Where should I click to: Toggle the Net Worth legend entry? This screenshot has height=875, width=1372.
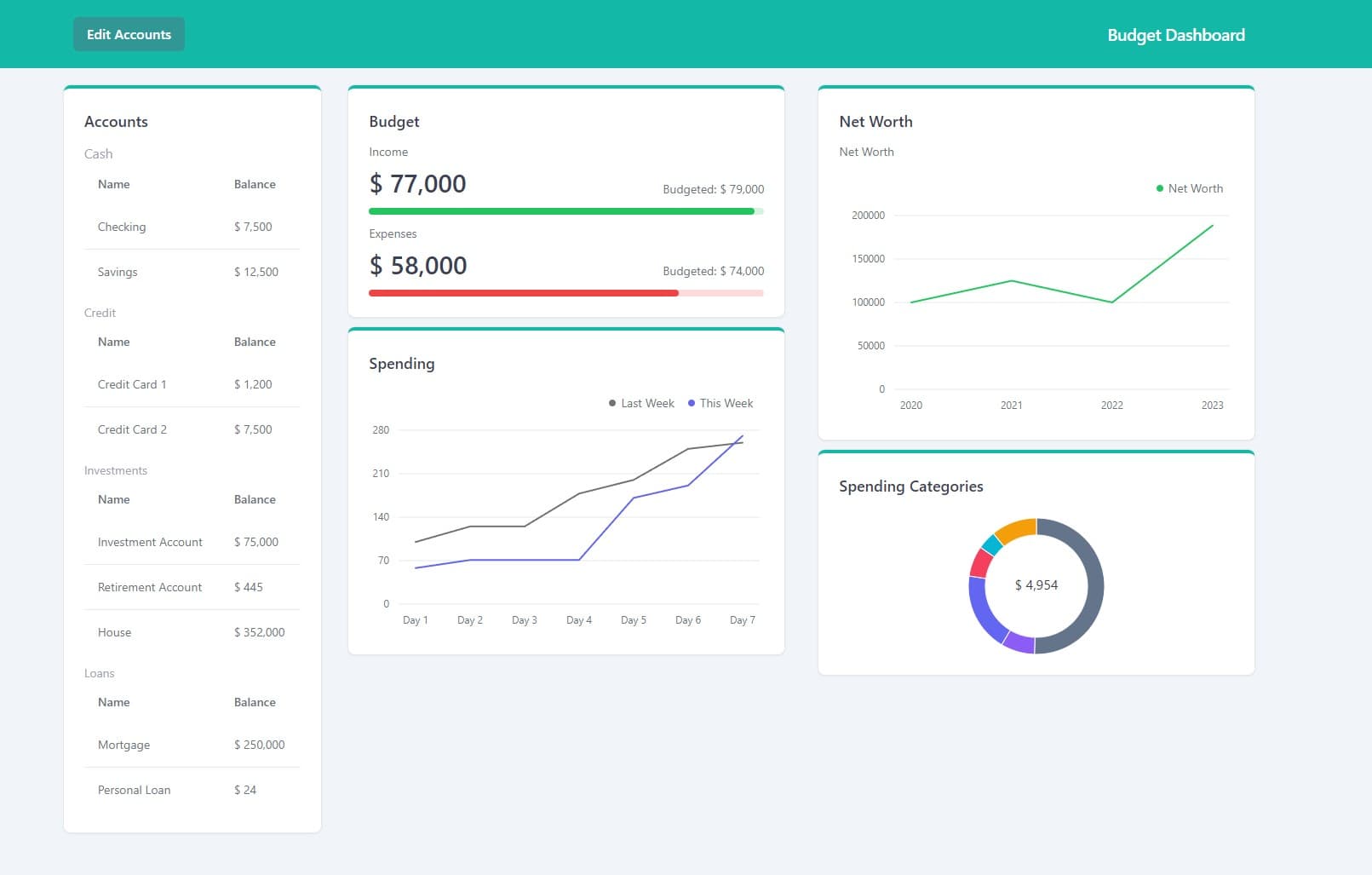(1189, 188)
